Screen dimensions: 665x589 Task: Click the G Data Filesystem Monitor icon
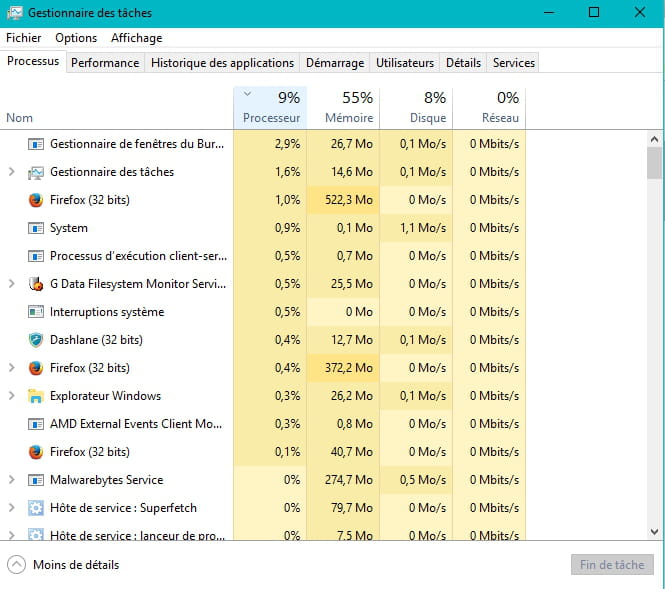tap(36, 284)
